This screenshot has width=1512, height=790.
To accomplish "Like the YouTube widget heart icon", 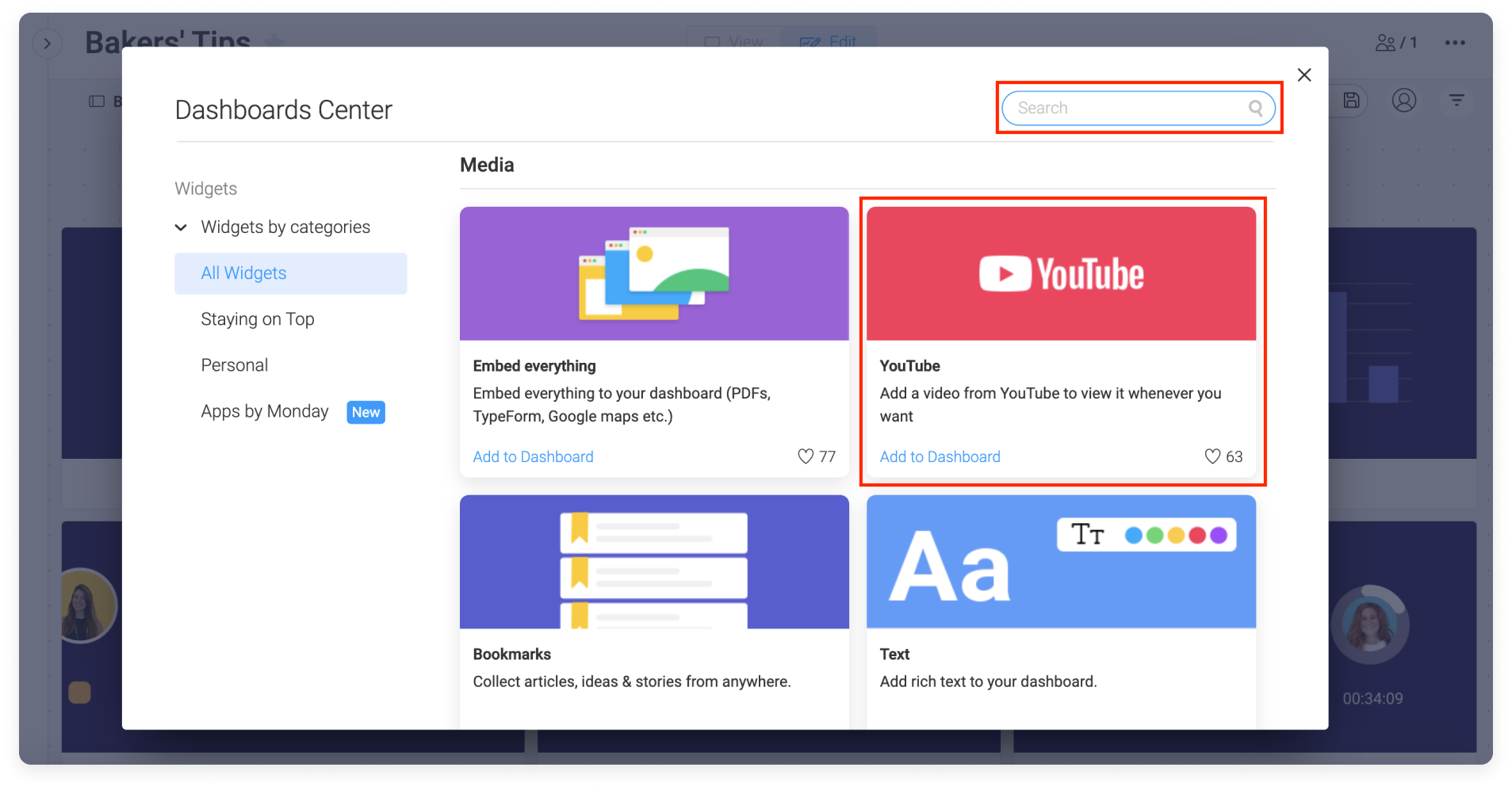I will tap(1212, 456).
